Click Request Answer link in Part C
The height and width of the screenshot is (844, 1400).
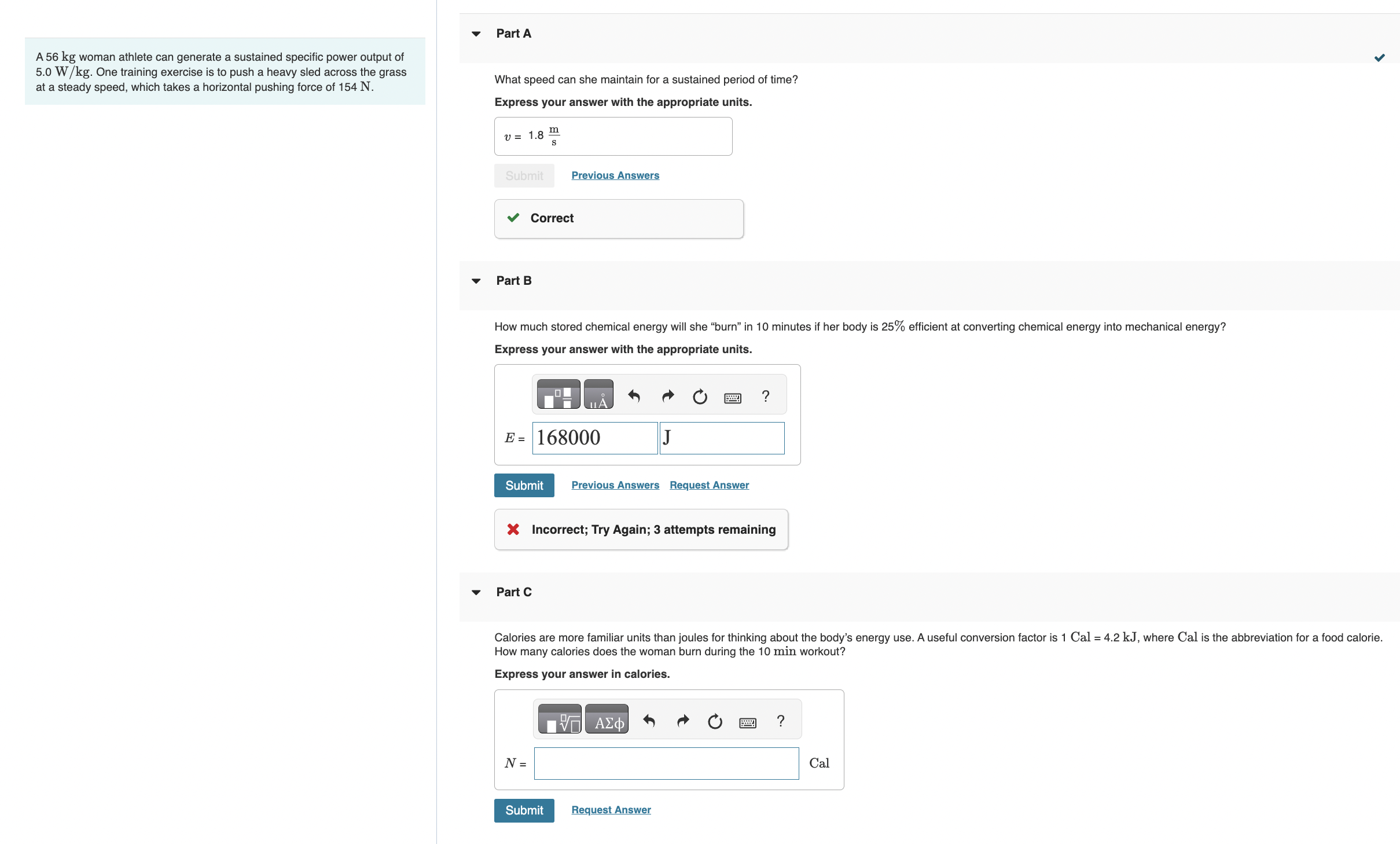611,810
